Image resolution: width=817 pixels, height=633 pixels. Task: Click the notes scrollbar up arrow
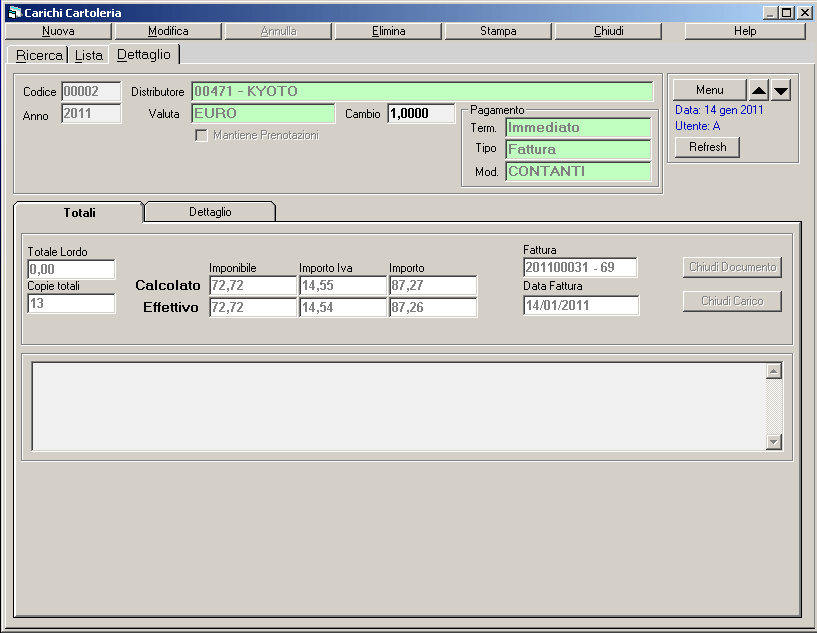point(774,371)
